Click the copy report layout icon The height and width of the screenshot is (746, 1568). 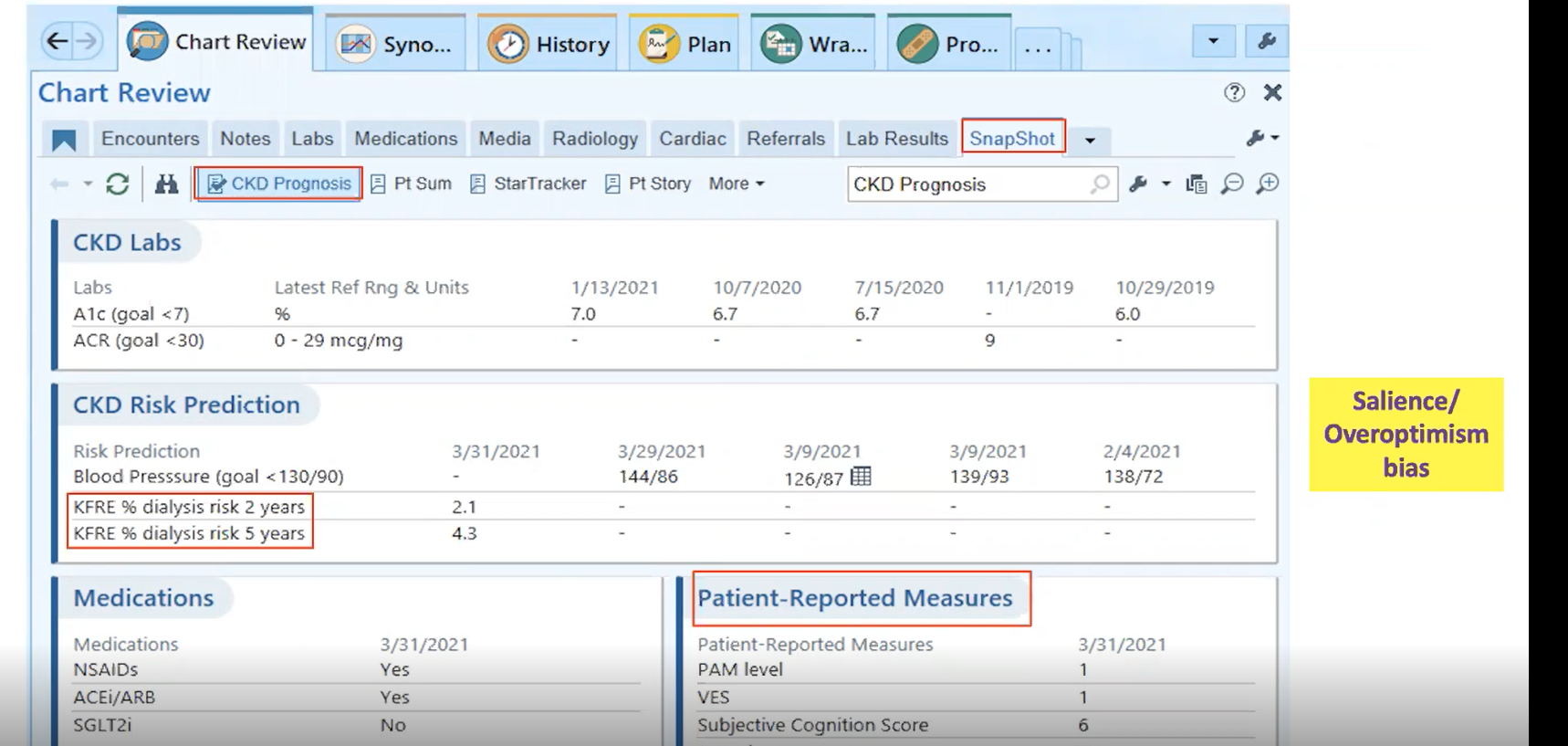1196,184
